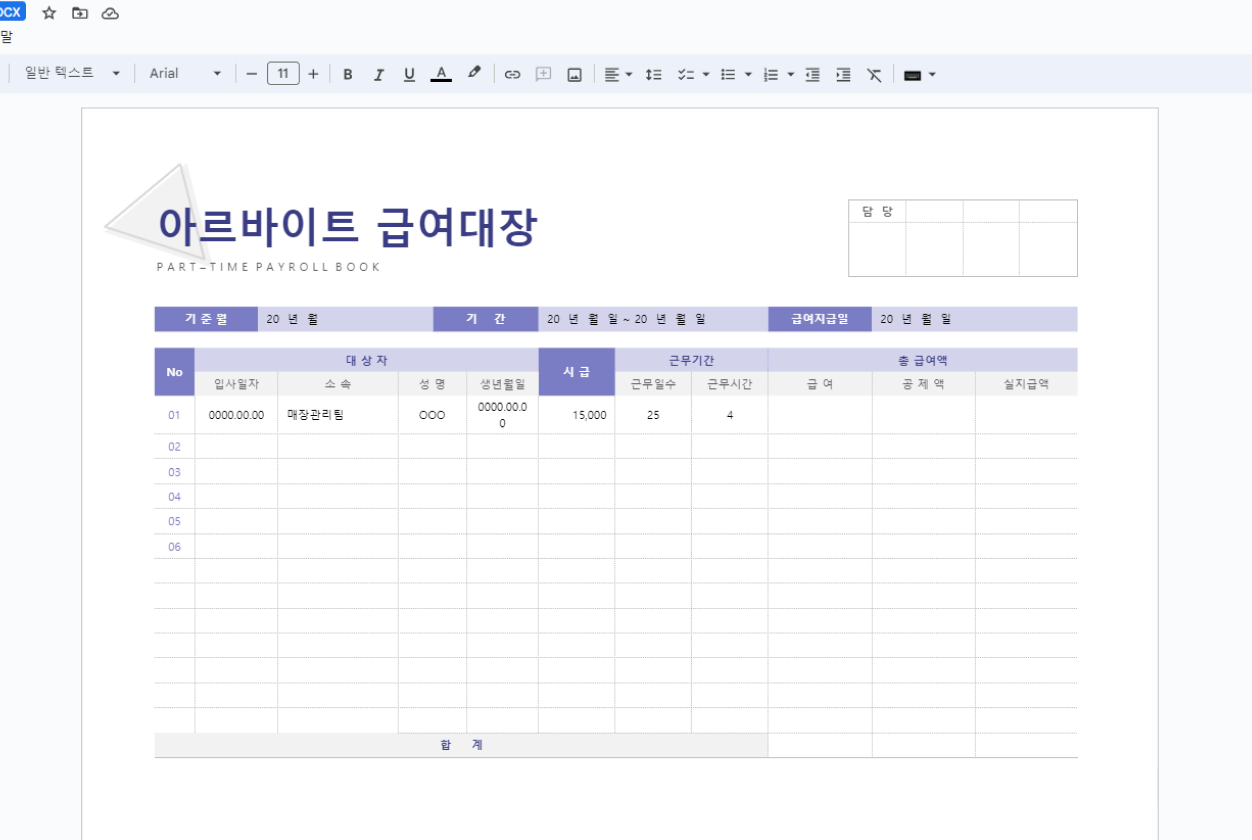
Task: Click the 총 급여액 column group header
Action: [923, 360]
